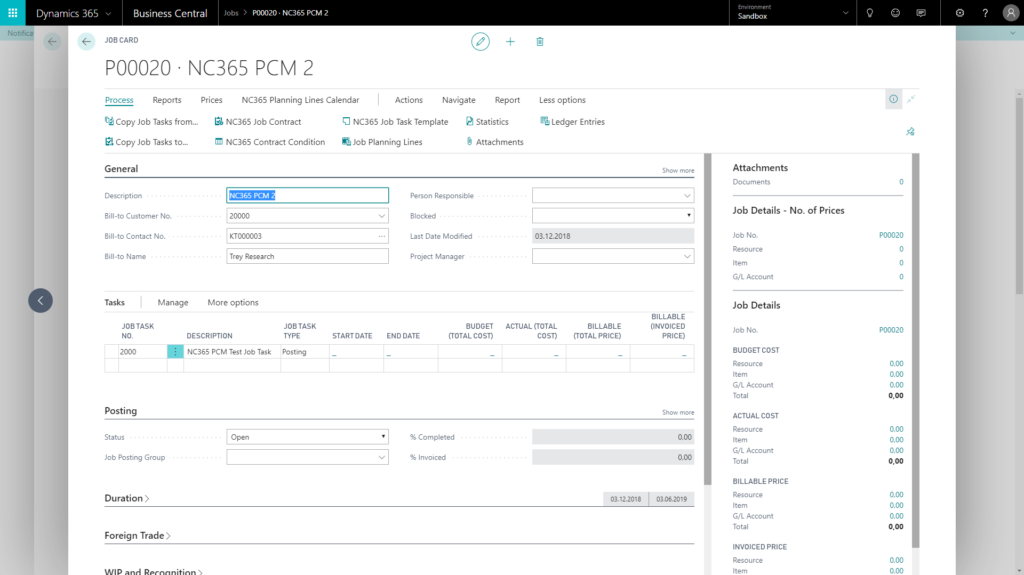Open the user account avatar
The height and width of the screenshot is (575, 1024).
coord(1010,13)
